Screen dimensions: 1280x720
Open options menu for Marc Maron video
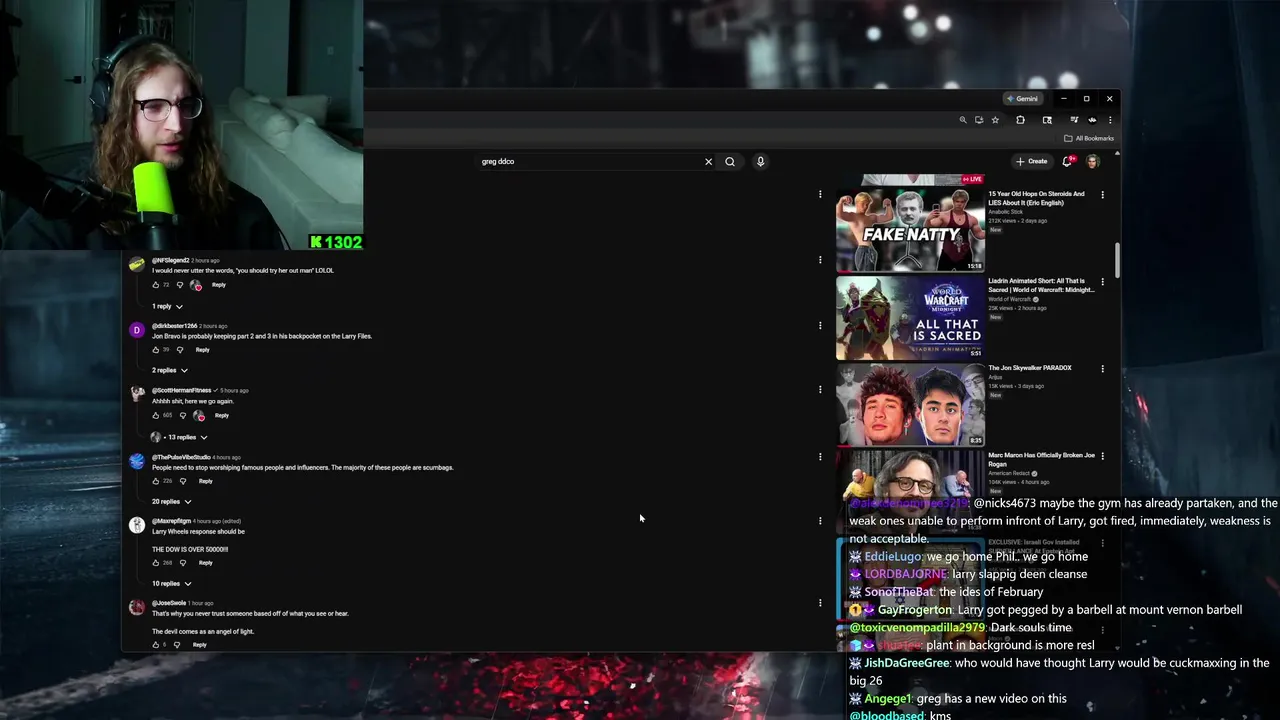coord(1102,456)
